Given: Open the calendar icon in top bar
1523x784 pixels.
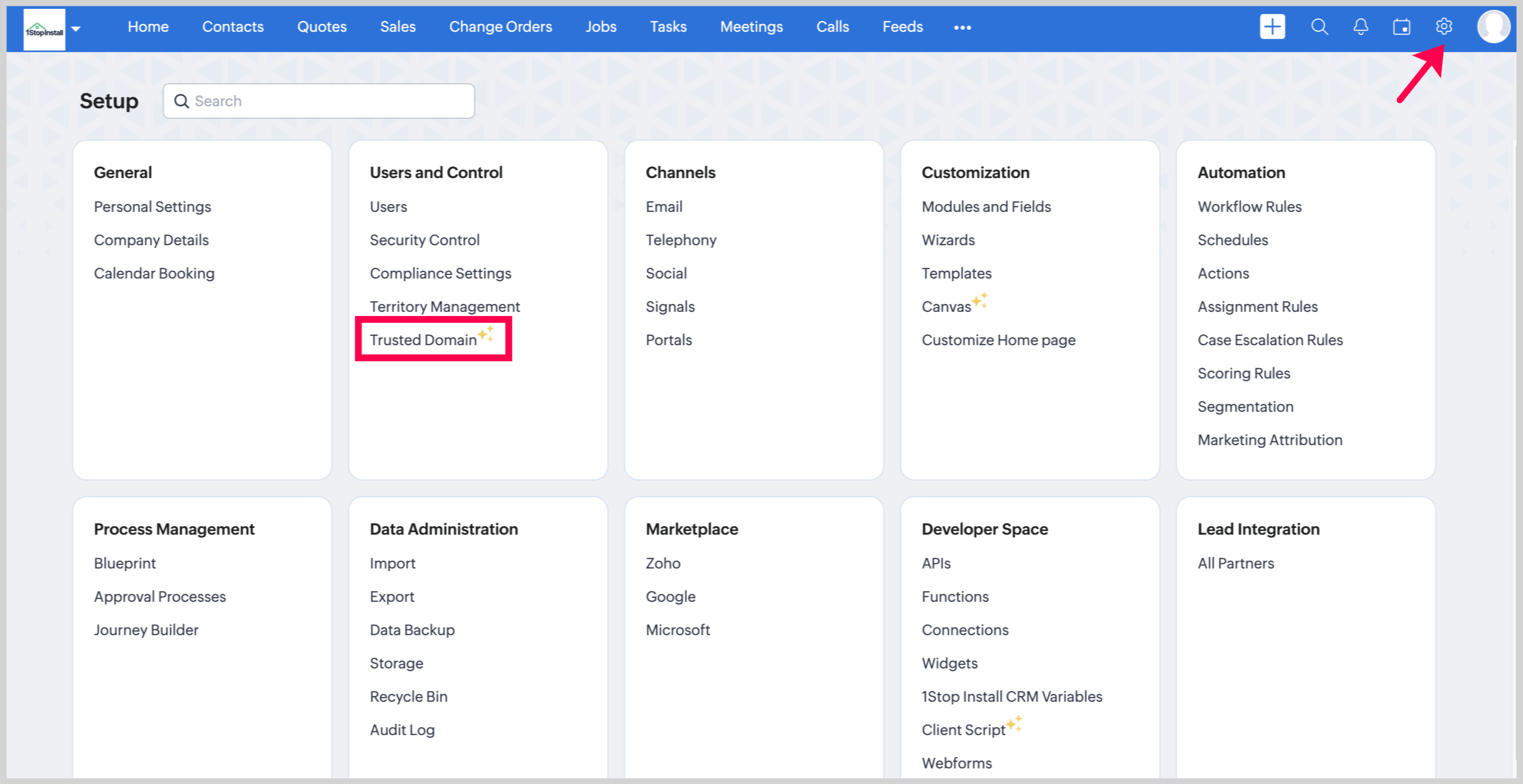Looking at the screenshot, I should [x=1401, y=27].
